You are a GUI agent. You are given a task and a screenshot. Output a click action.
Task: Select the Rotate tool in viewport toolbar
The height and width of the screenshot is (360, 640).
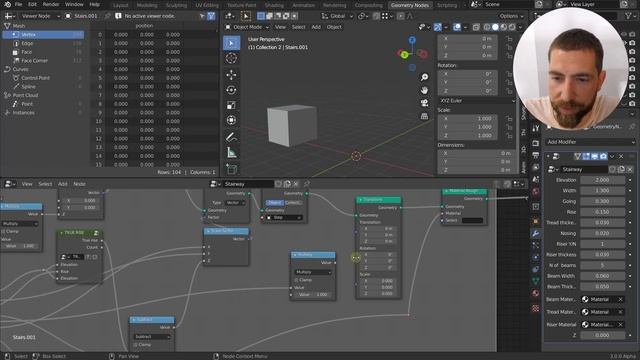pyautogui.click(x=231, y=90)
